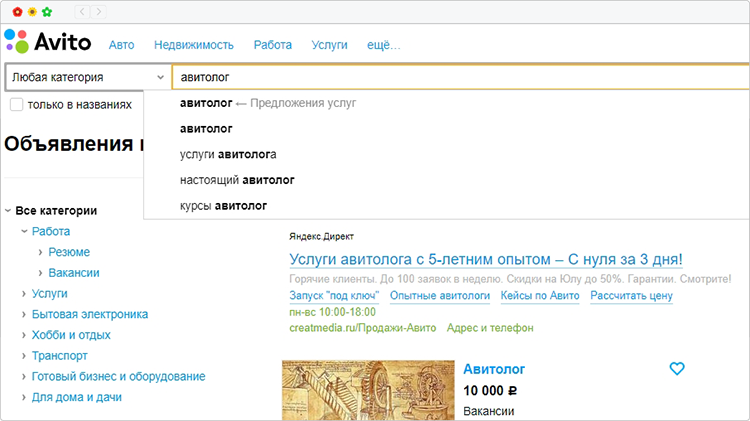Click the price "10 000 ₽"
750x421 pixels.
pyautogui.click(x=490, y=391)
